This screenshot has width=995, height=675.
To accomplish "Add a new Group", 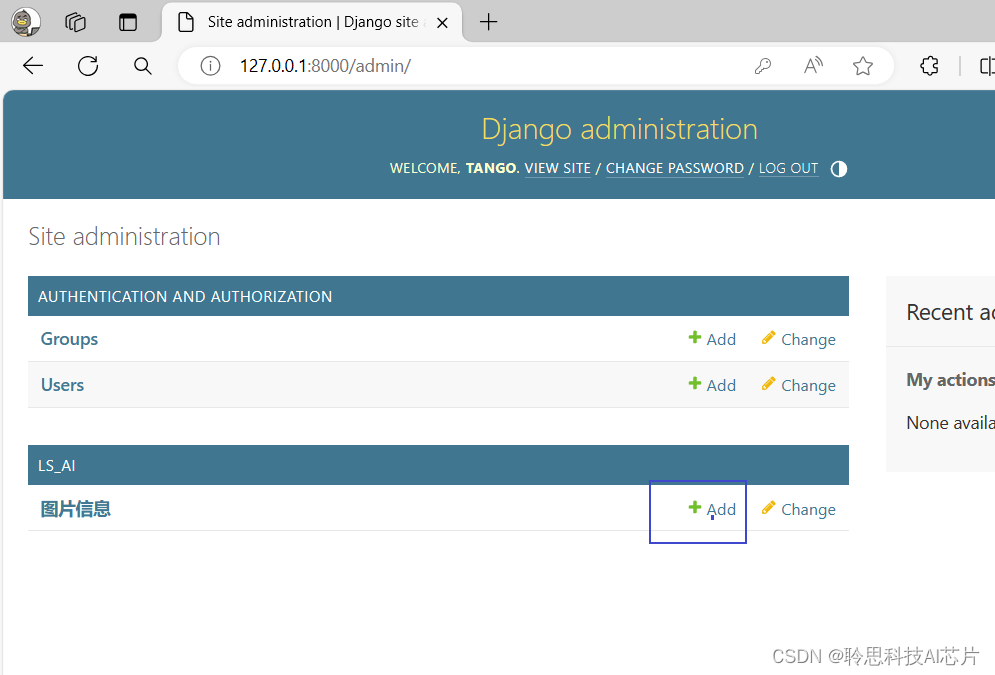I will point(712,339).
